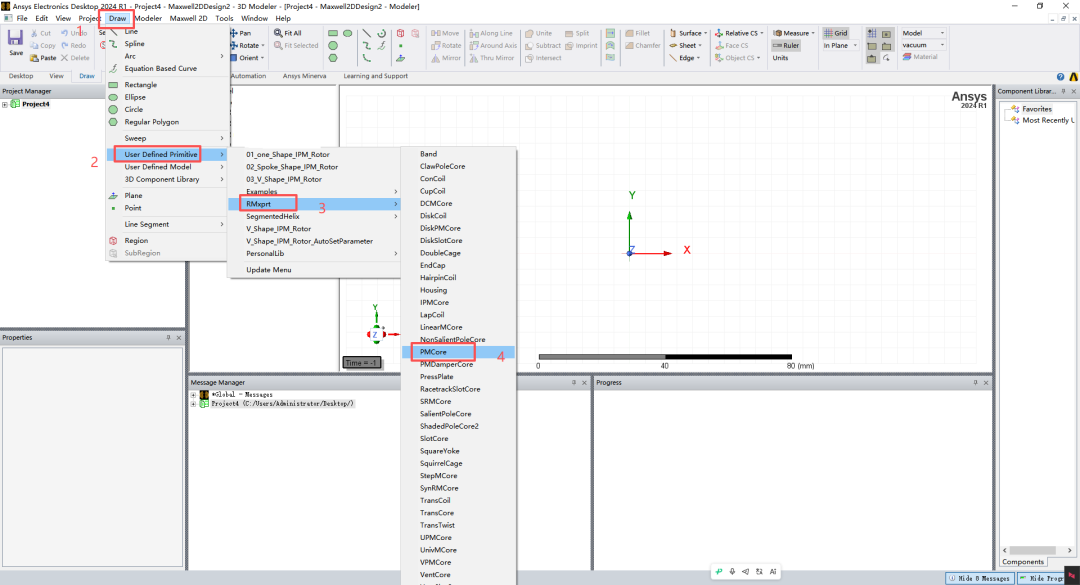Select the Draw Rectangle toolbar icon
This screenshot has height=585, width=1080.
[x=333, y=33]
